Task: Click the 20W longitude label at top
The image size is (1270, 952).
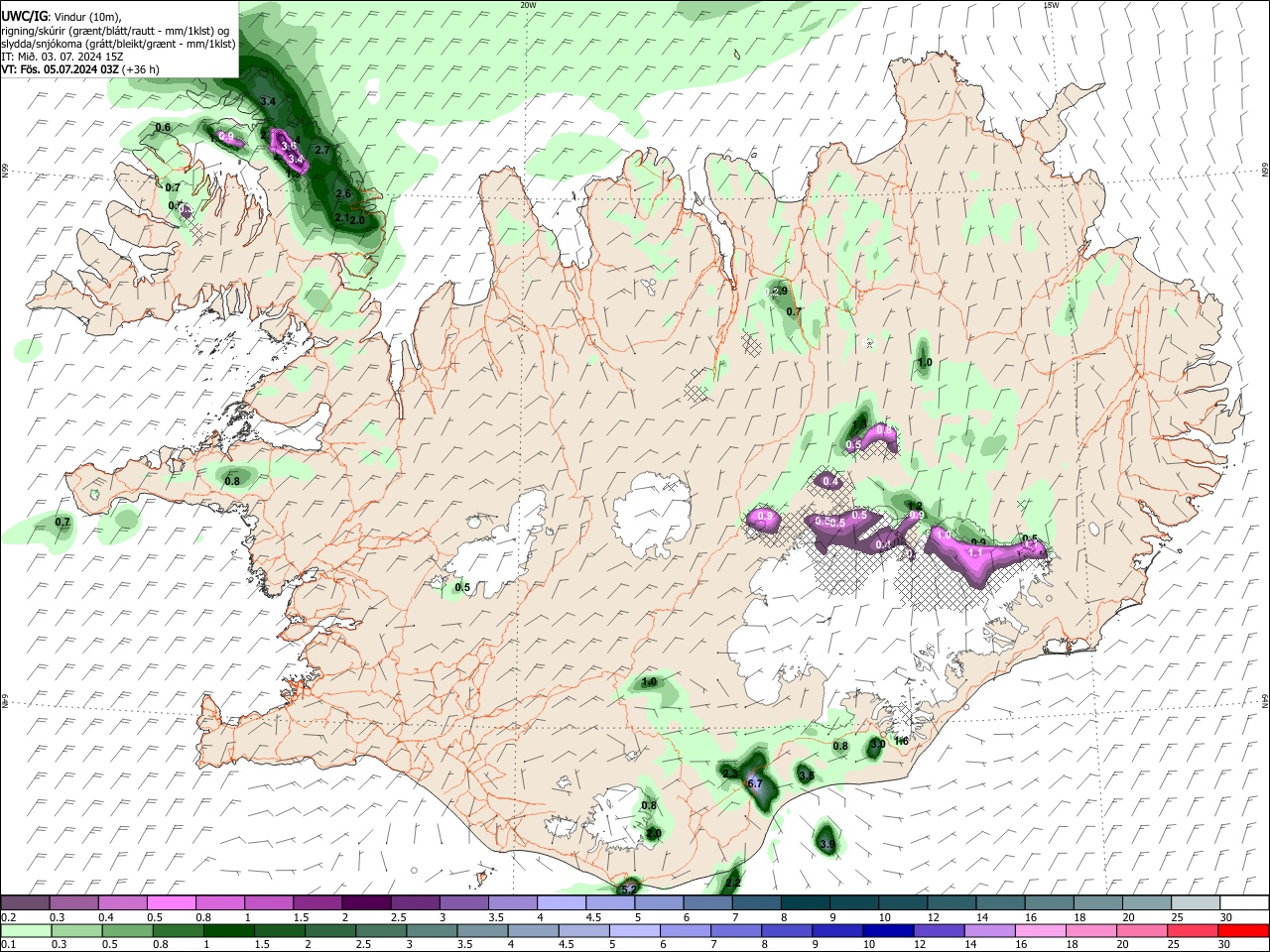Action: tap(528, 5)
